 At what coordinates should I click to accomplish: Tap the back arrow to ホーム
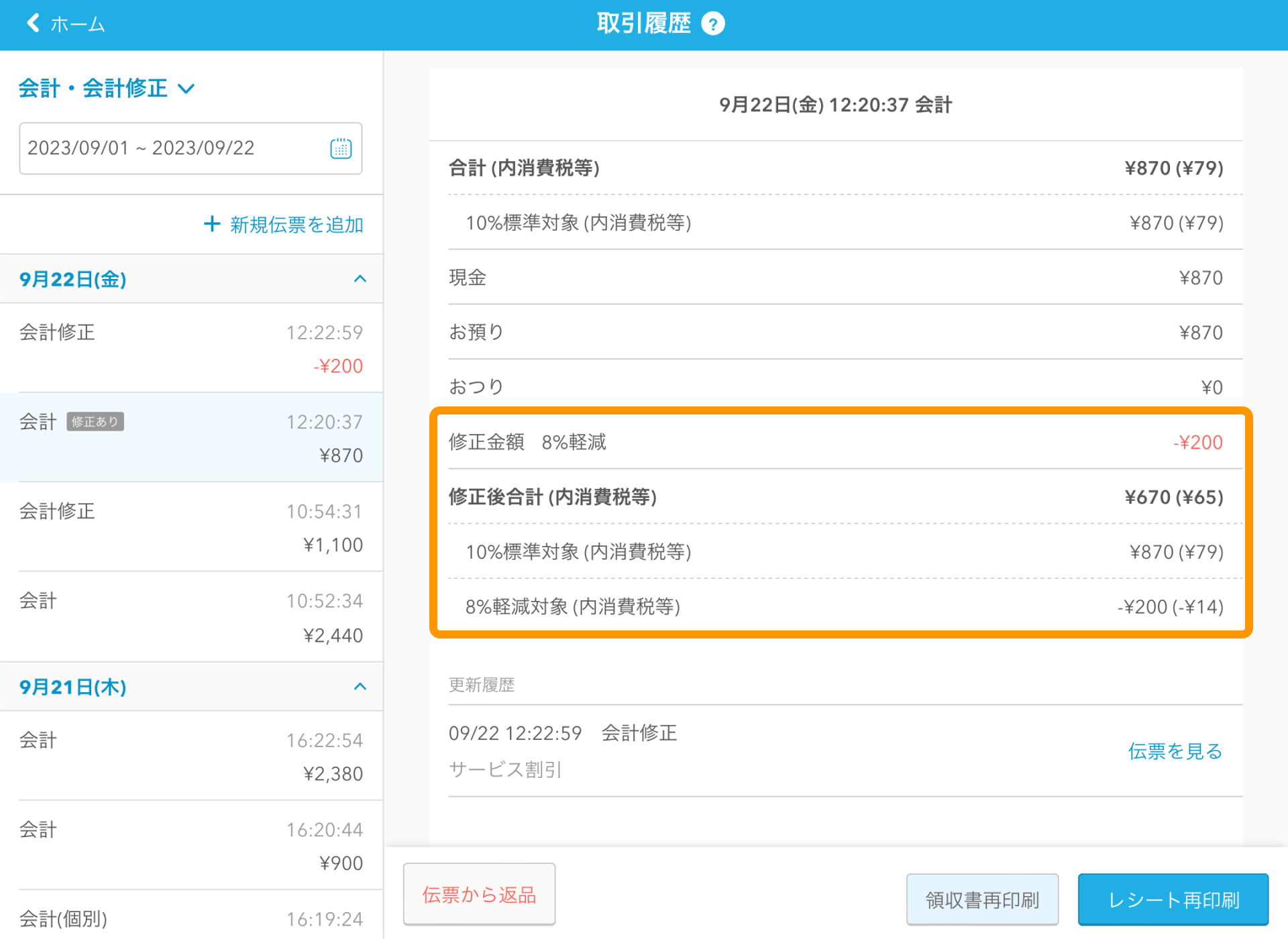point(34,23)
